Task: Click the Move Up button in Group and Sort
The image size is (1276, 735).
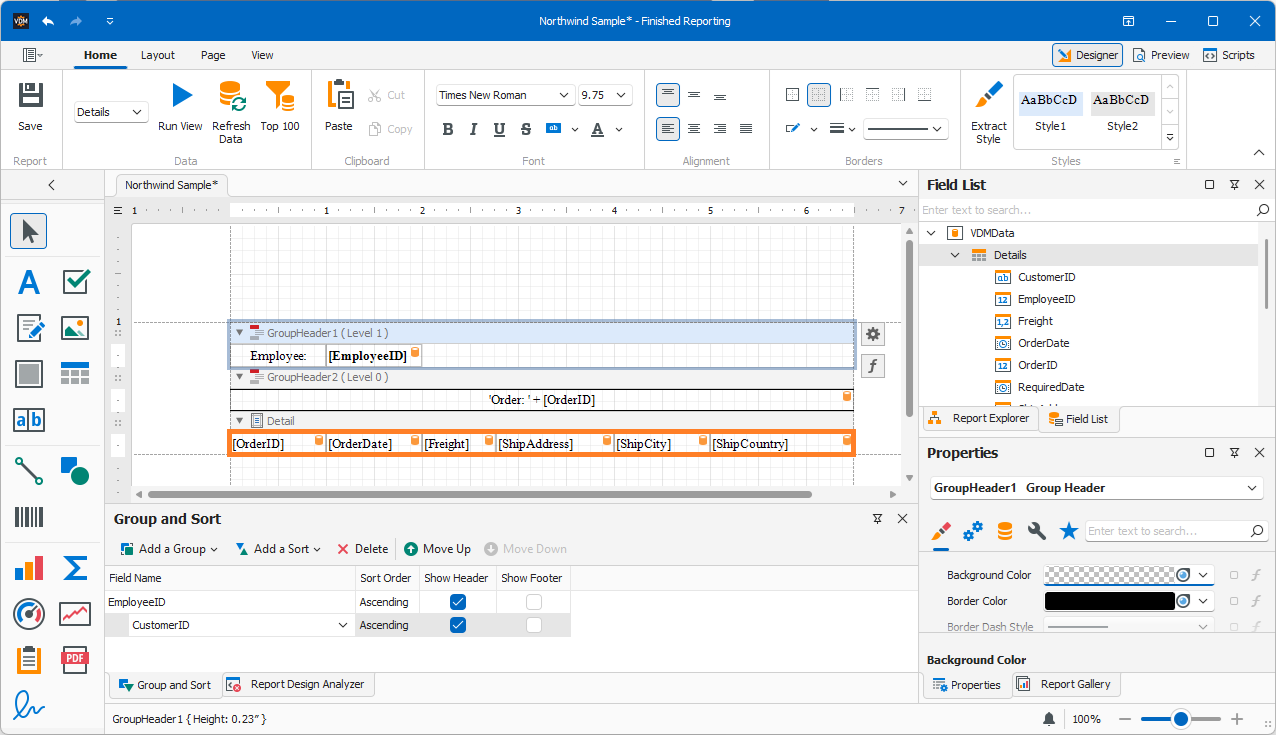Action: coord(437,549)
